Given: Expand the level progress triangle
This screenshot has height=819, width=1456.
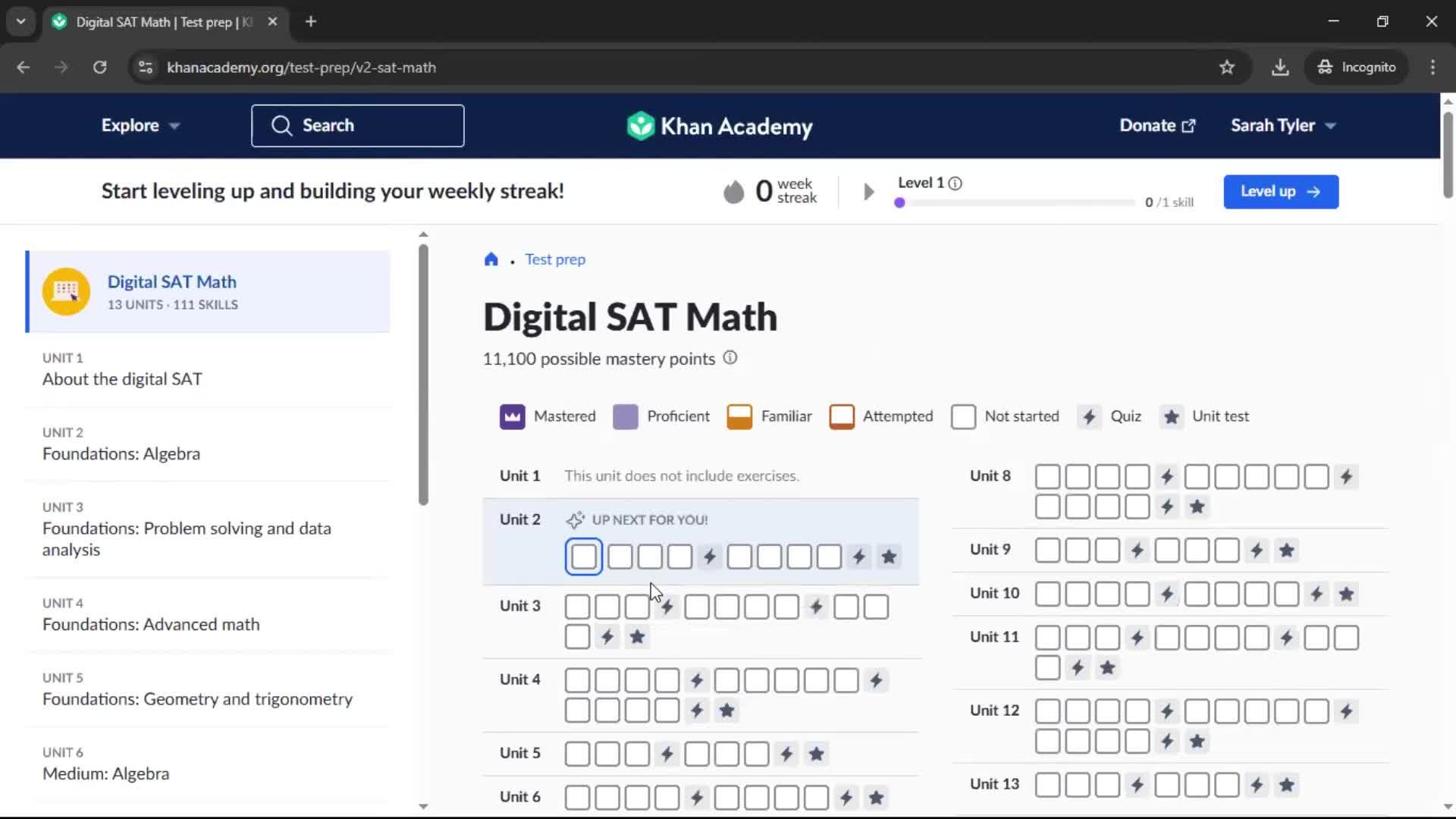Looking at the screenshot, I should click(869, 192).
